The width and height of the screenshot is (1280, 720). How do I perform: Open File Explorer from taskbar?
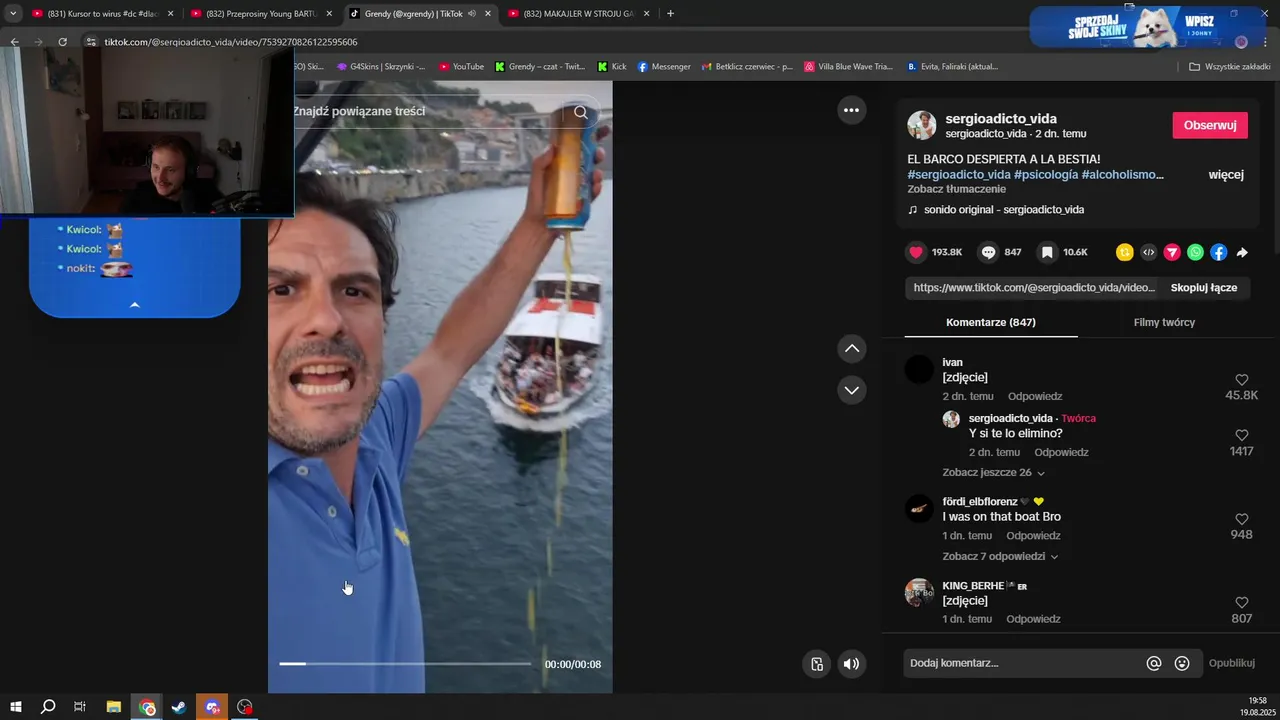(x=113, y=707)
